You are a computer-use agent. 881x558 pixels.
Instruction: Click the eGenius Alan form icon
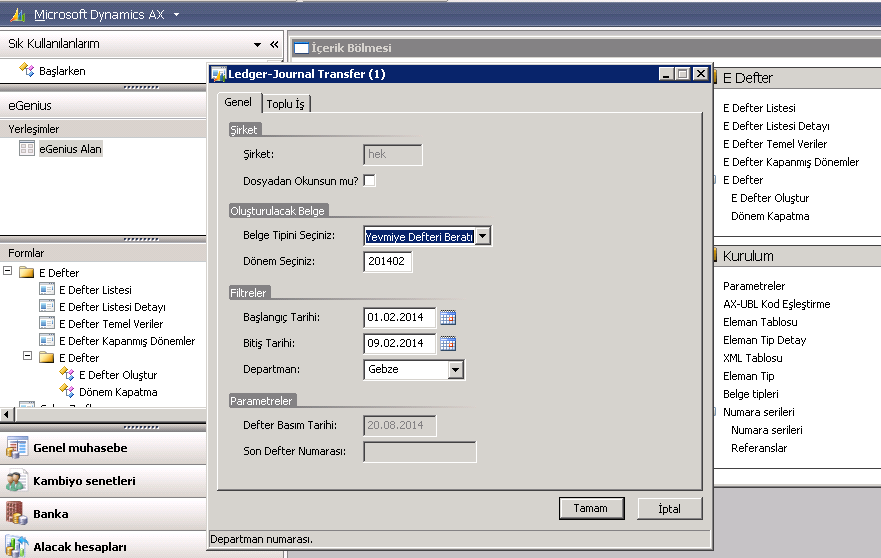[x=27, y=149]
